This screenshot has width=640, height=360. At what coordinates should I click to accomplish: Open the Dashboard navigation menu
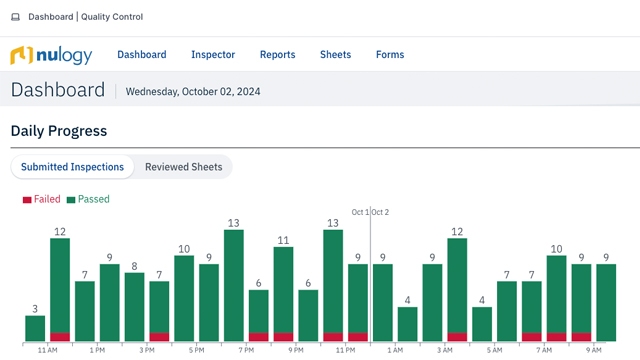142,55
